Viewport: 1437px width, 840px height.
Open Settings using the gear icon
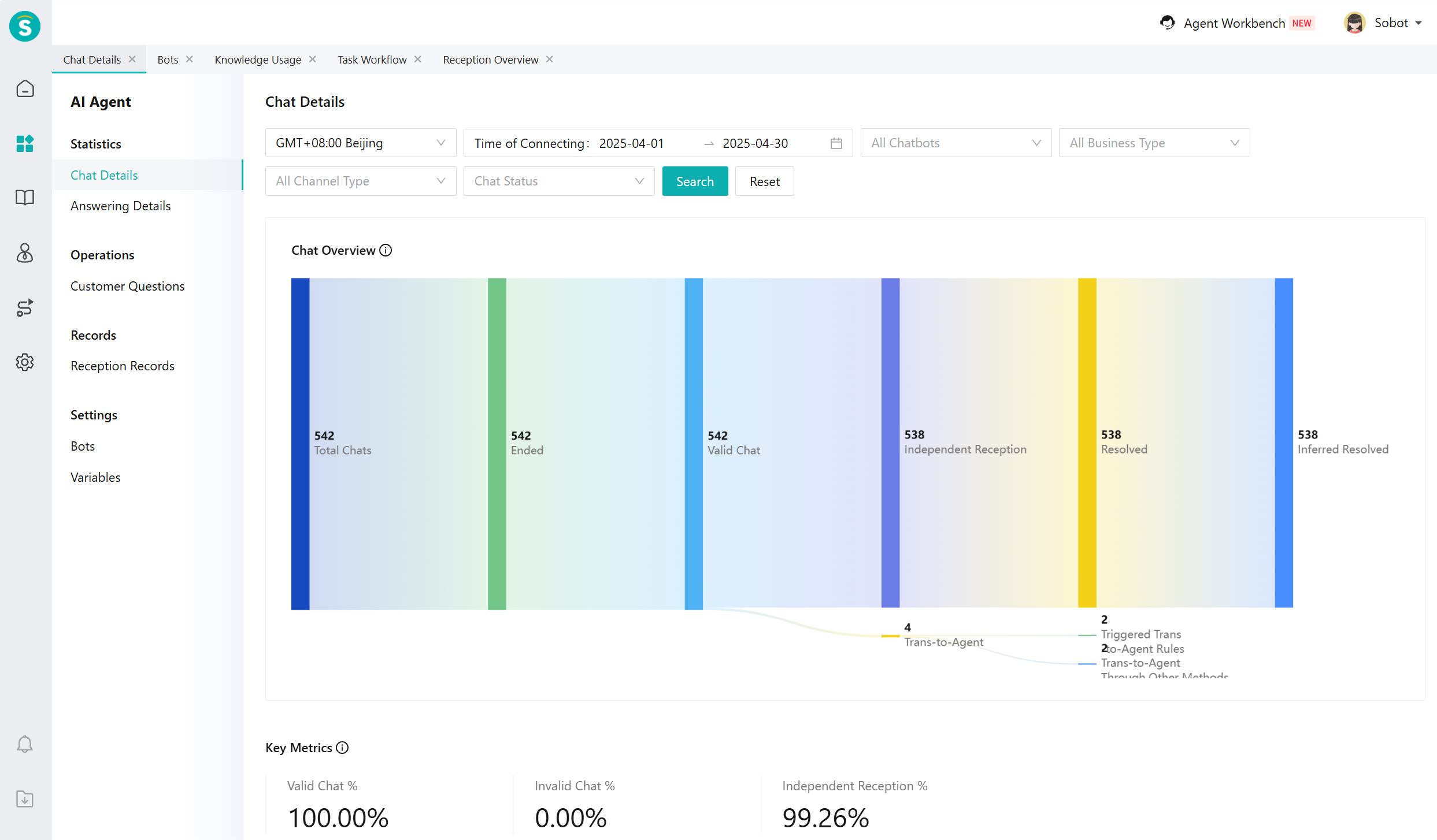[x=25, y=362]
